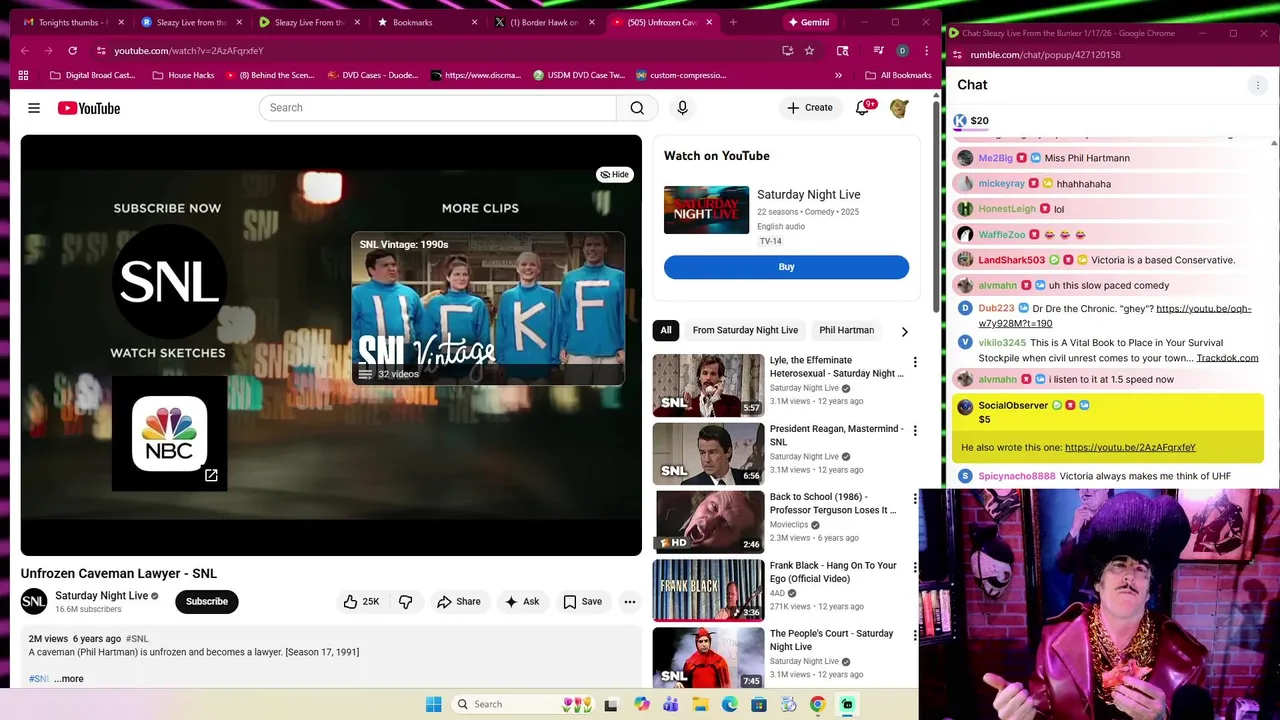Screen dimensions: 1280x720
Task: Bookmark this page with the star
Action: pos(809,50)
